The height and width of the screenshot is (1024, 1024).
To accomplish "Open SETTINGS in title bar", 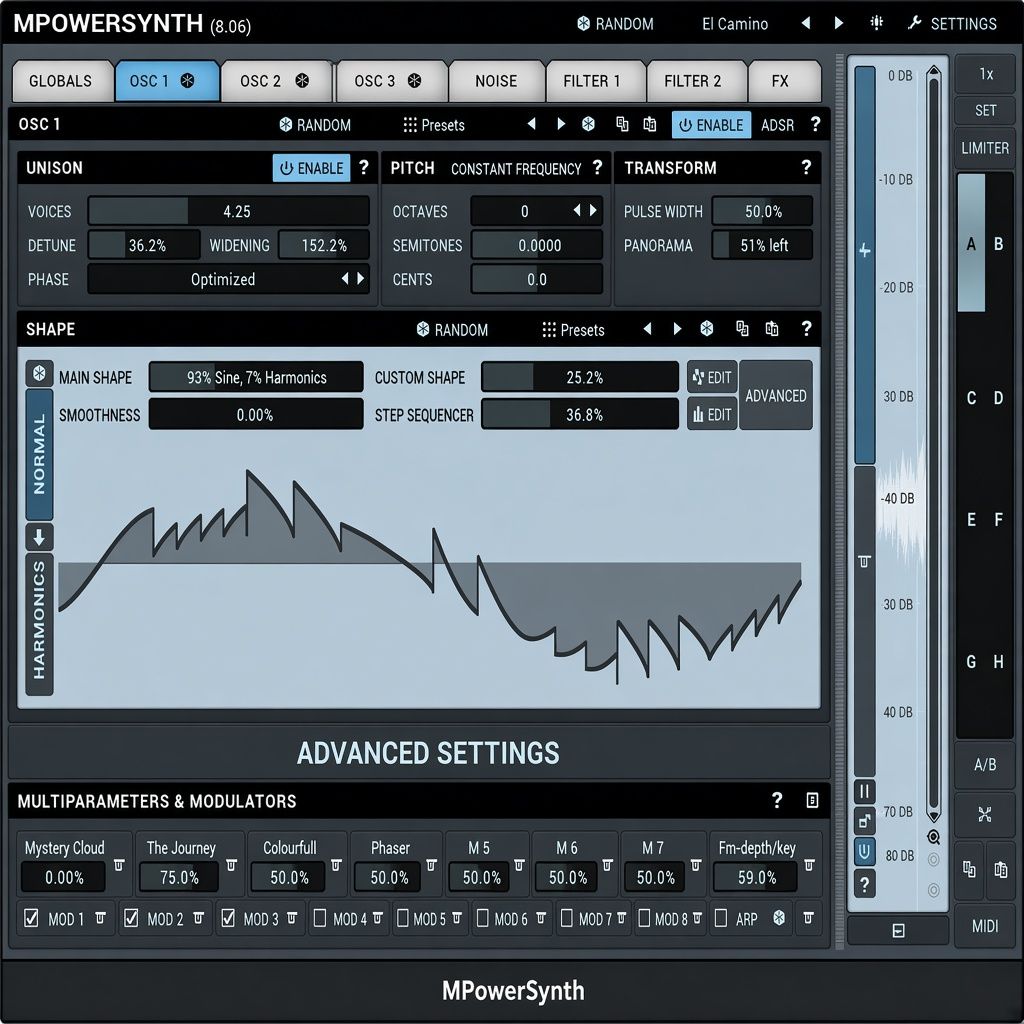I will click(x=952, y=24).
